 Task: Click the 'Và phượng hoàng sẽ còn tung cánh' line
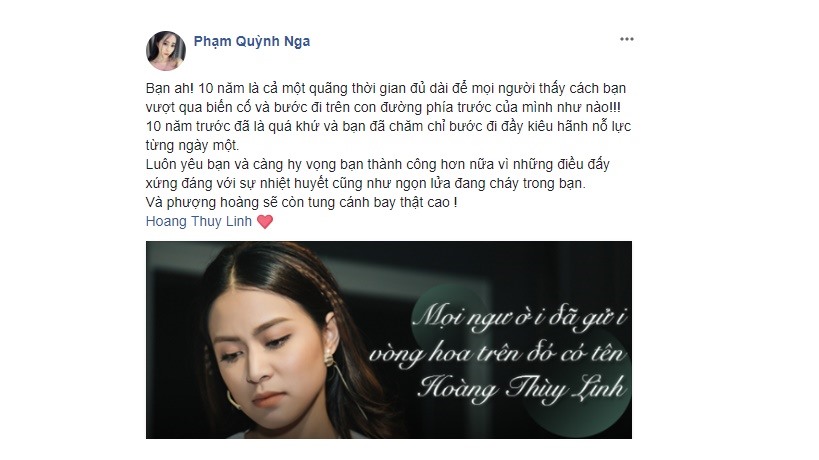click(x=301, y=202)
